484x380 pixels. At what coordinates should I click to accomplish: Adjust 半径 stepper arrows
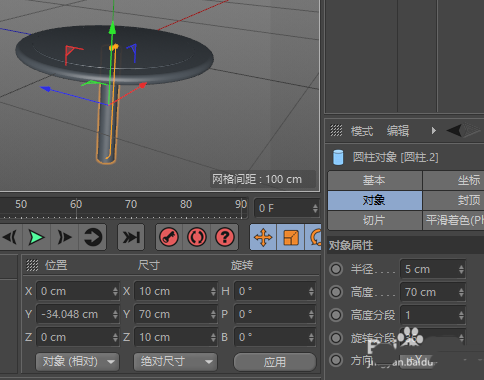pyautogui.click(x=461, y=269)
